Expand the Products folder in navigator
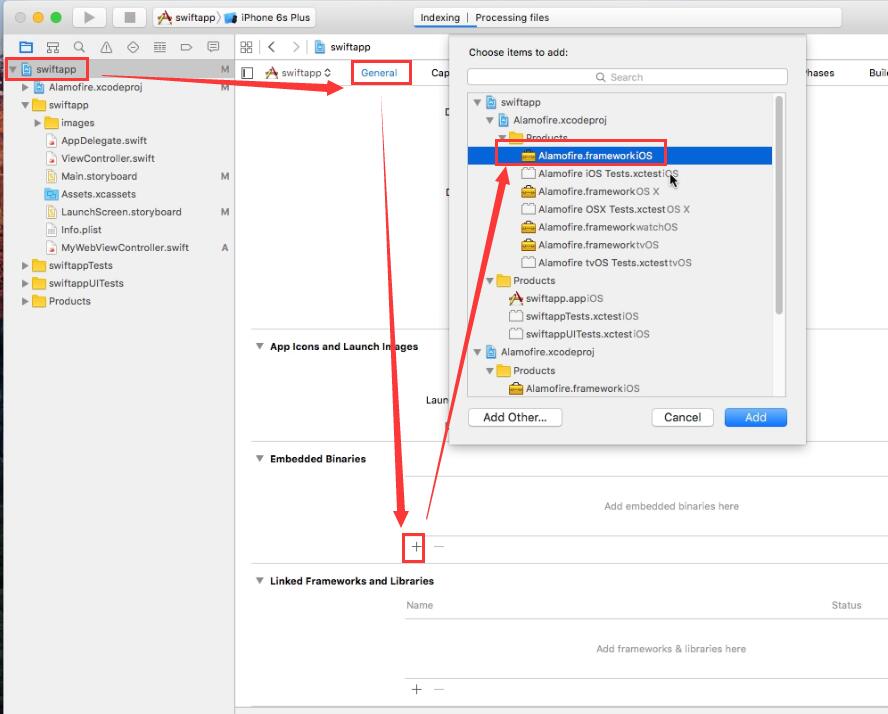The width and height of the screenshot is (888, 714). 25,301
